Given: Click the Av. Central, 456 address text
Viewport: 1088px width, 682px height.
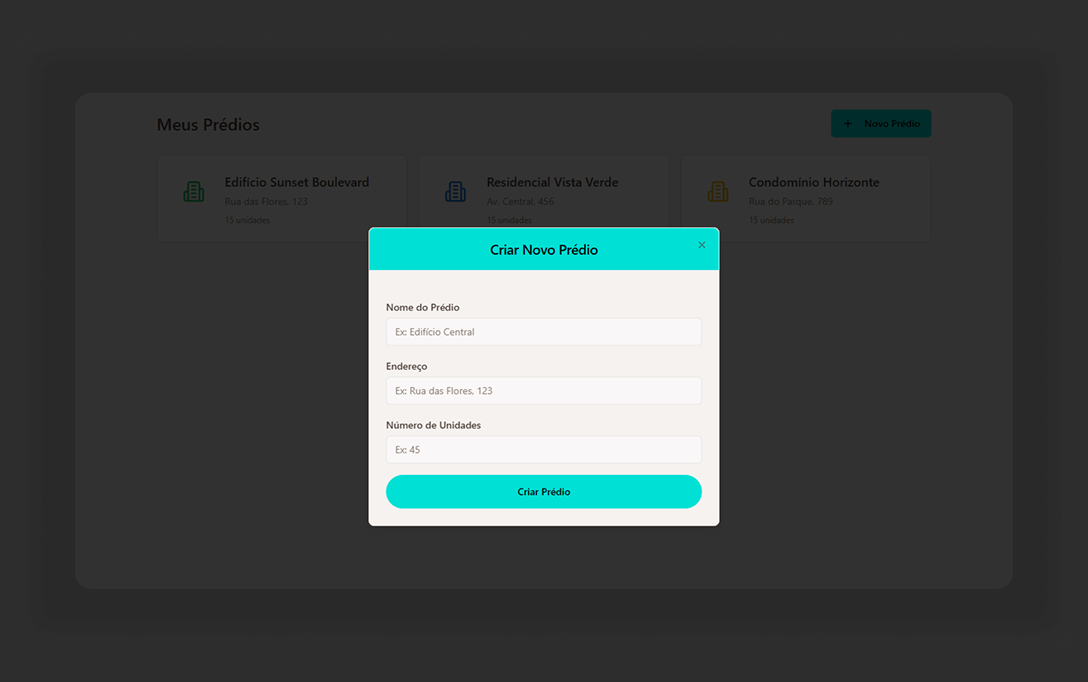Looking at the screenshot, I should point(520,202).
